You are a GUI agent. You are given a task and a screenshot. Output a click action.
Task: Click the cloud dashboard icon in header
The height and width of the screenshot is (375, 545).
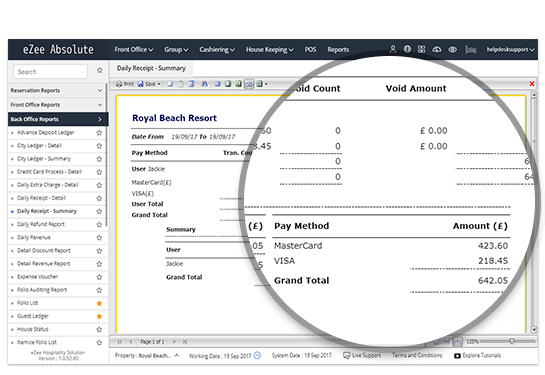(437, 49)
